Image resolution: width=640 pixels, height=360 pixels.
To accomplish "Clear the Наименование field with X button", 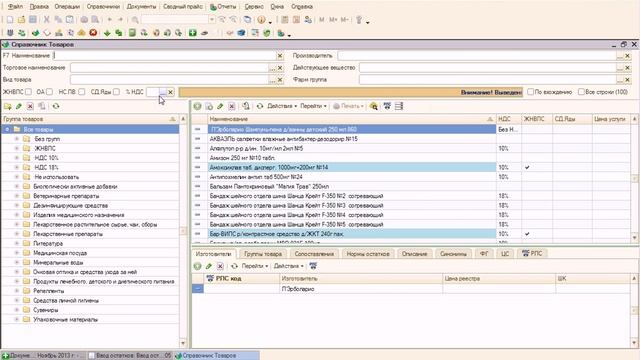I will [x=280, y=56].
